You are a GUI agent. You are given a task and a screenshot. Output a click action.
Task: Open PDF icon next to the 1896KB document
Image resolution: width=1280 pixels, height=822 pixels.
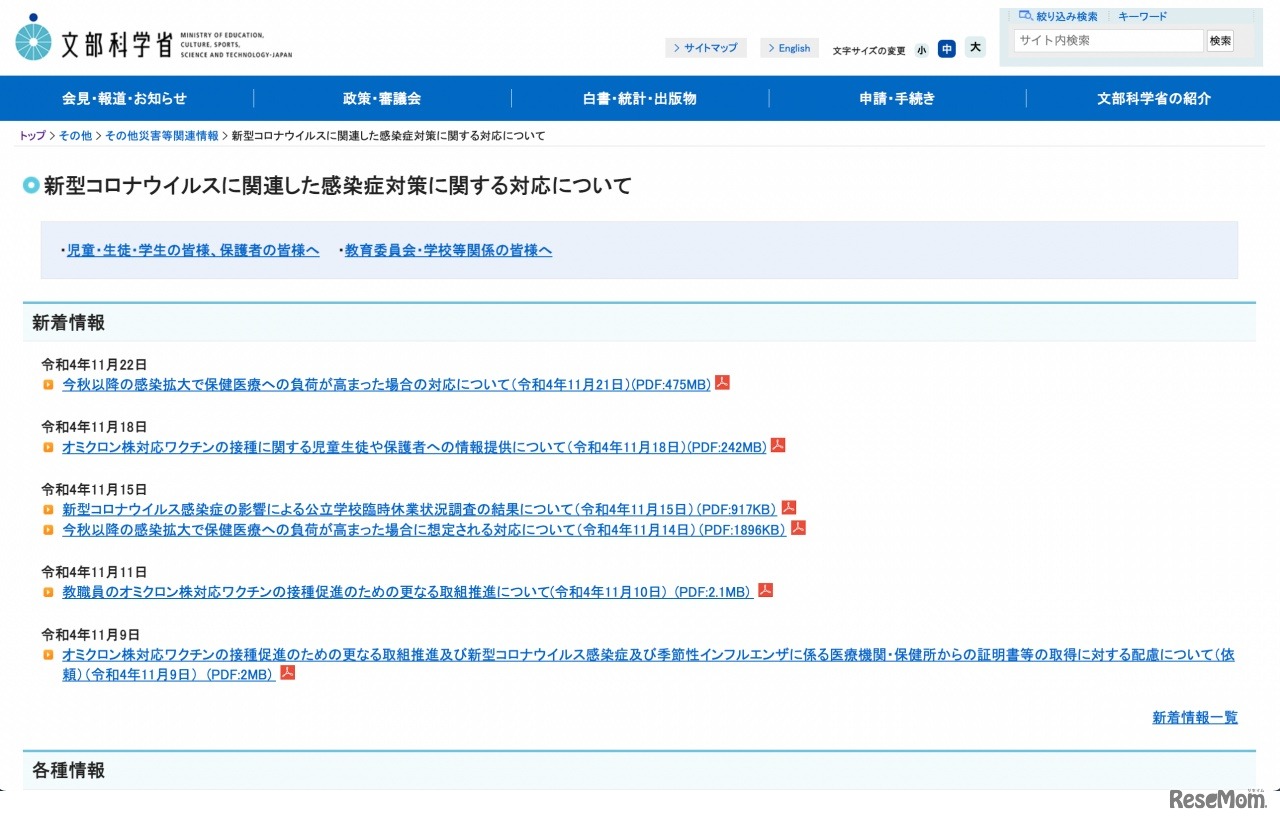[798, 528]
